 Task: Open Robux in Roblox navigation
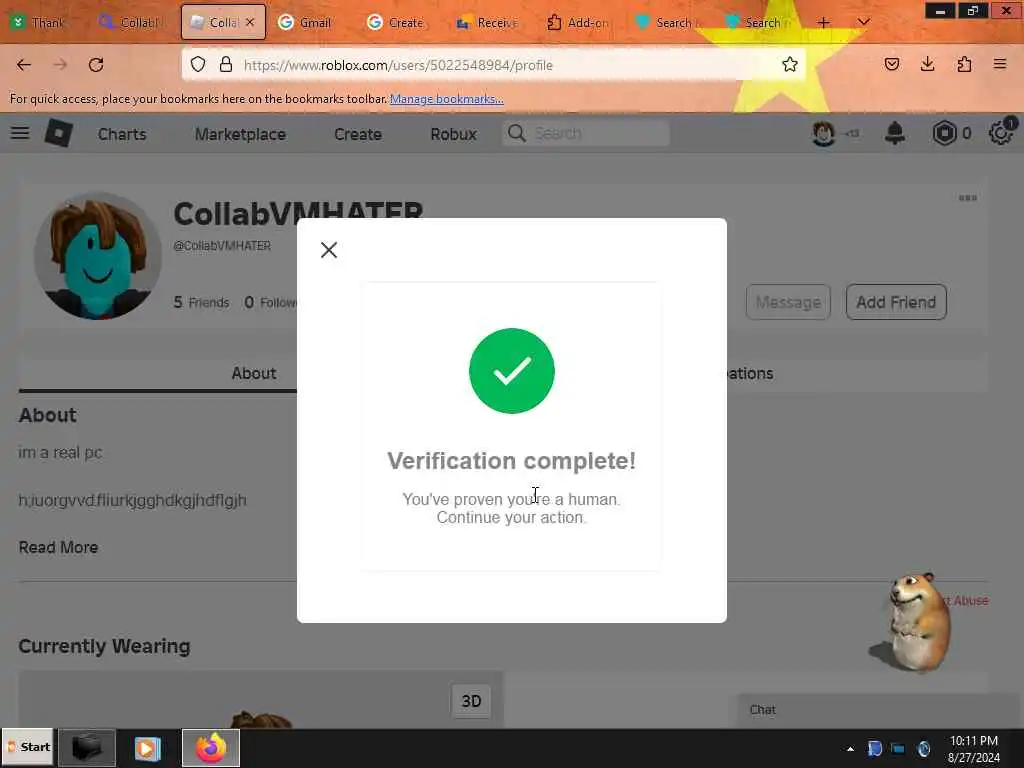pos(453,134)
